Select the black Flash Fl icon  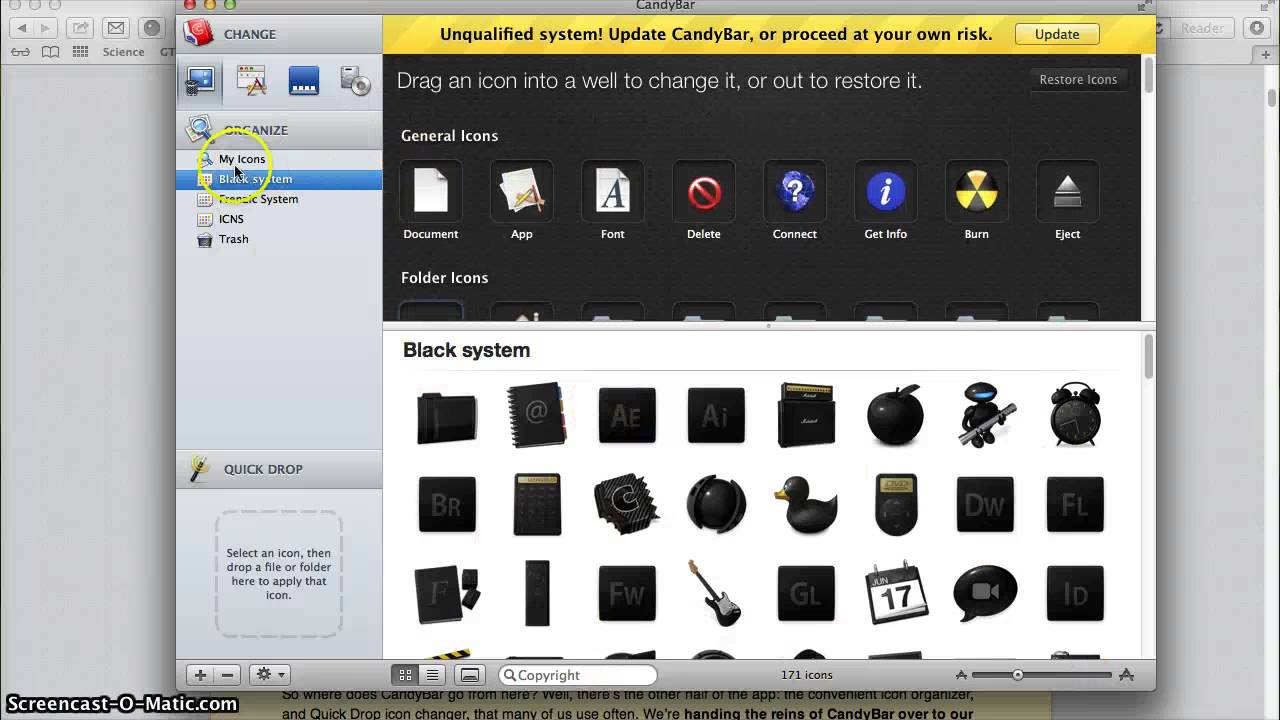pos(1075,504)
